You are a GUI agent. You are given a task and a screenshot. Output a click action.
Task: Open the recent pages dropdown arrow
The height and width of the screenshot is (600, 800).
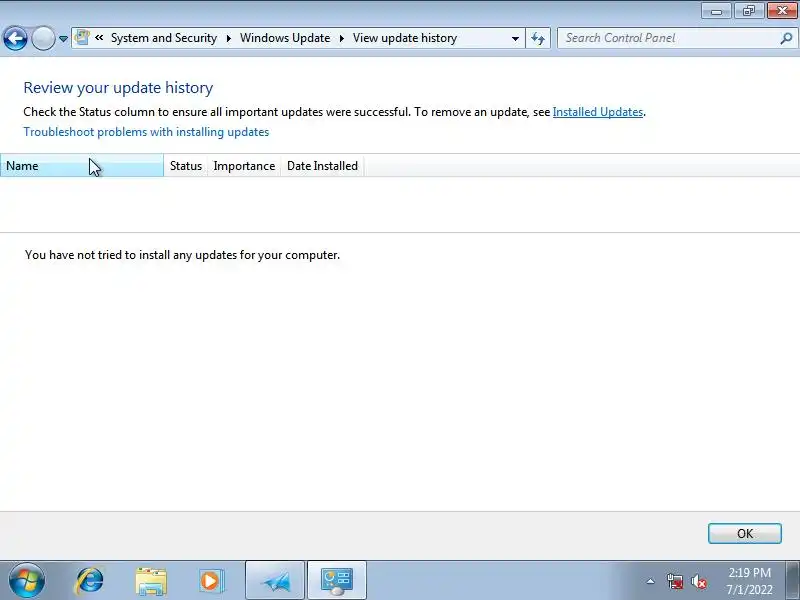coord(63,39)
